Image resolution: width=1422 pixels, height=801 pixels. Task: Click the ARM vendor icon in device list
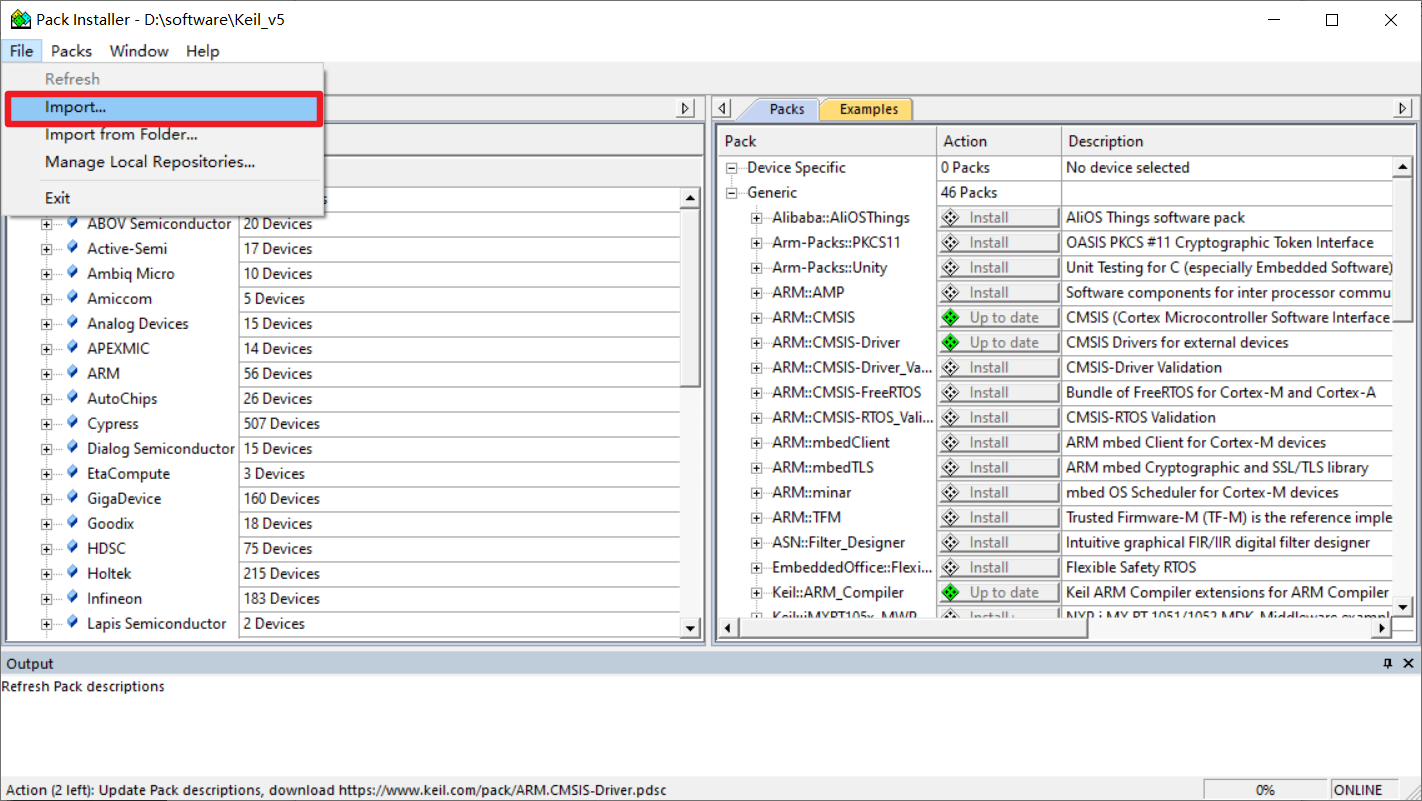pos(72,373)
